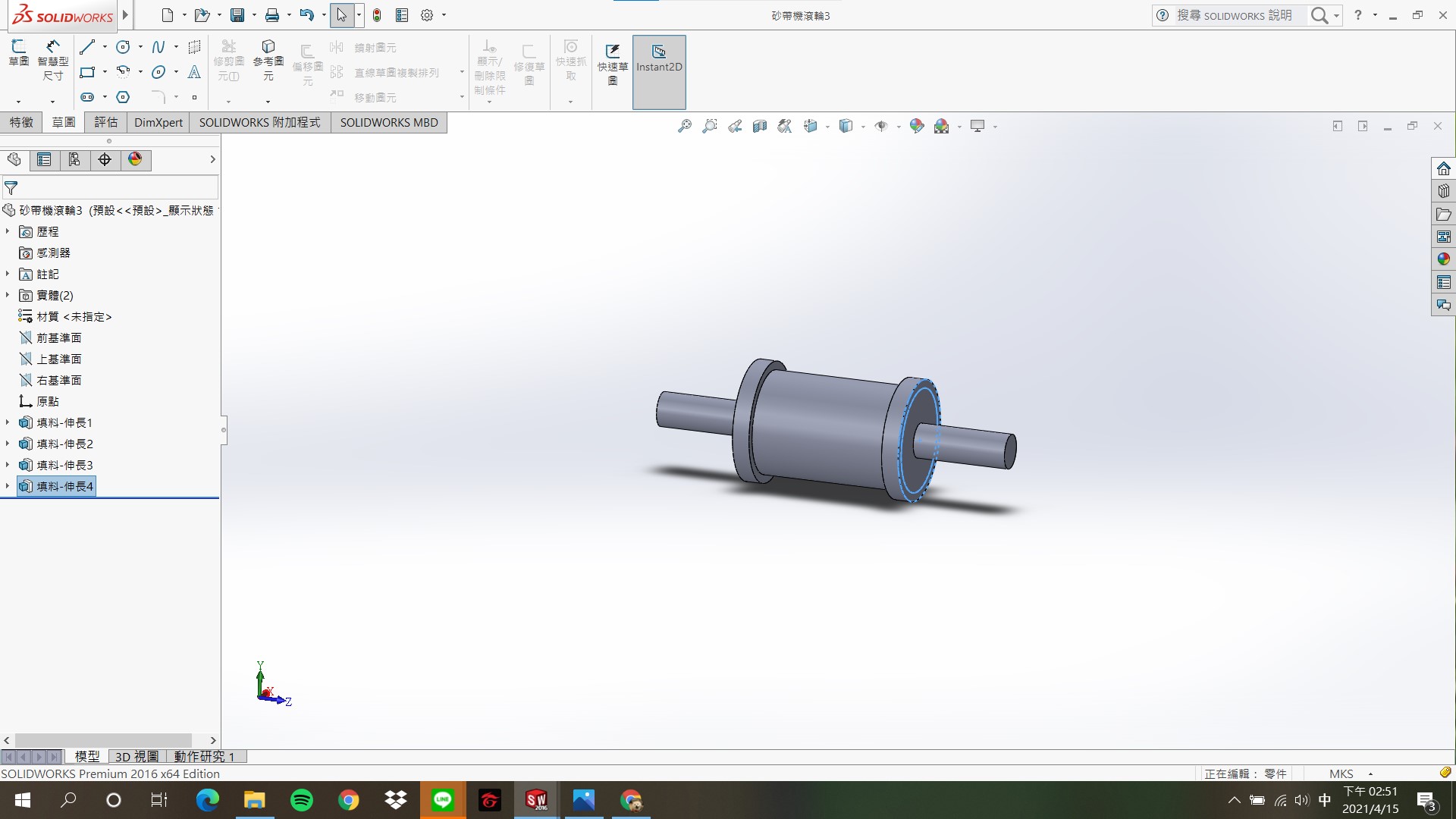The width and height of the screenshot is (1456, 819).
Task: Open the Undo dropdown arrow
Action: click(x=324, y=15)
